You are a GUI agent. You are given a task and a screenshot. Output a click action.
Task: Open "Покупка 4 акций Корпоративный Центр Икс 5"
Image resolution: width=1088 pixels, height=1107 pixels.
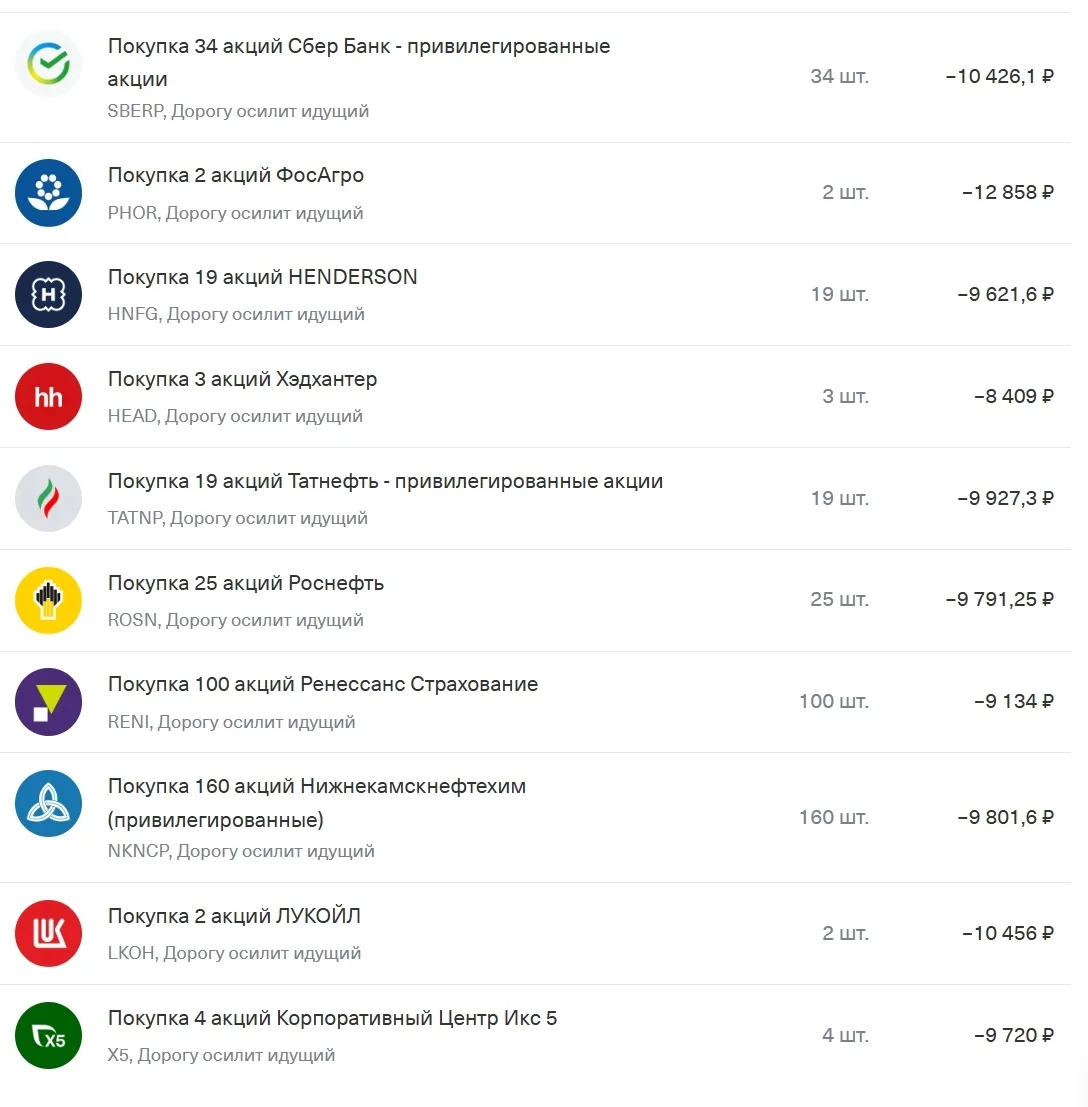coord(535,1036)
